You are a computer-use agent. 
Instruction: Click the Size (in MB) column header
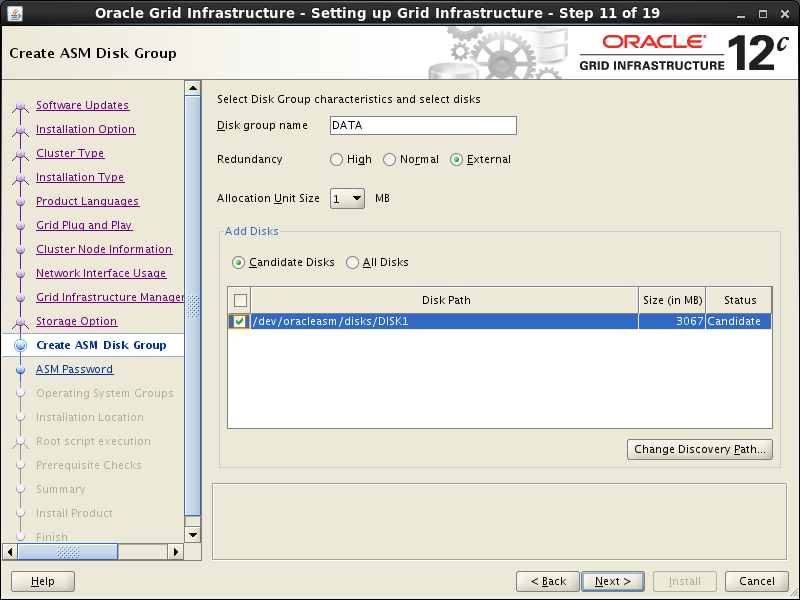tap(672, 300)
